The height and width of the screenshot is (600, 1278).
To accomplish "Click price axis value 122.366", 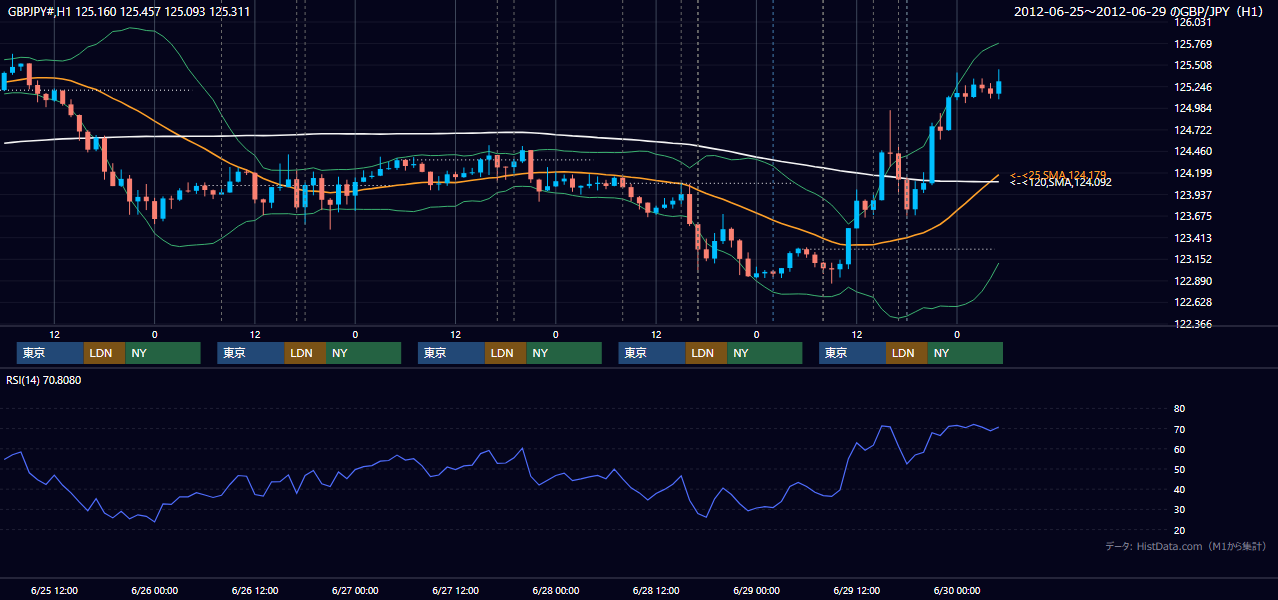I will pos(1192,324).
